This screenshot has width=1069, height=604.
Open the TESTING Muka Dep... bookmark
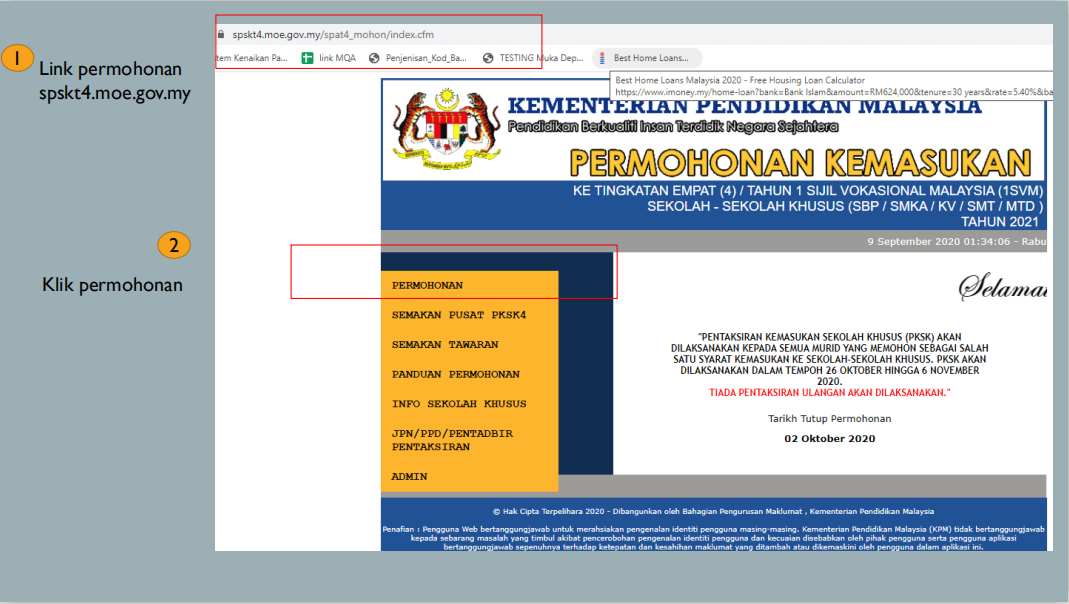(x=533, y=58)
